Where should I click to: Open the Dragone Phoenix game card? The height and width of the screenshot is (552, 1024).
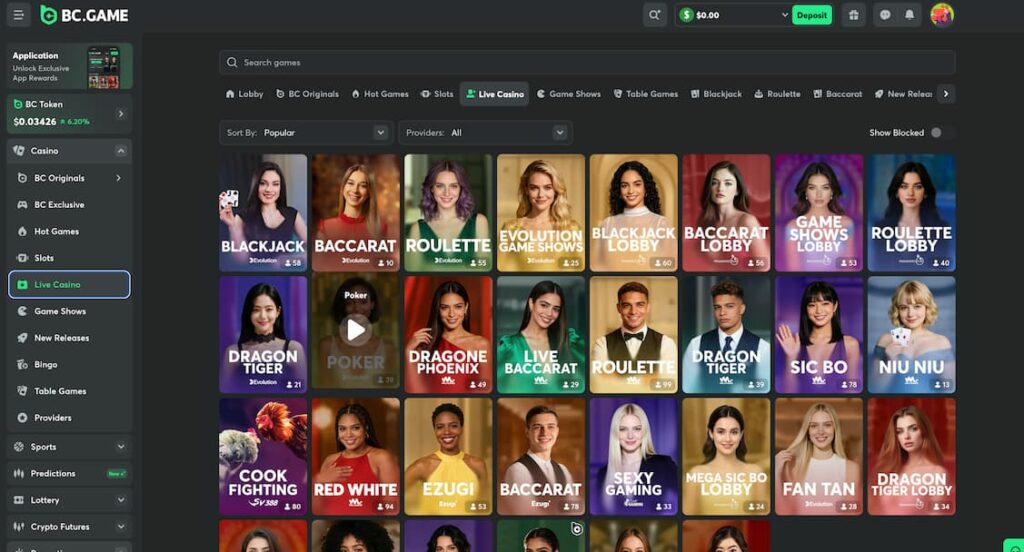tap(448, 334)
